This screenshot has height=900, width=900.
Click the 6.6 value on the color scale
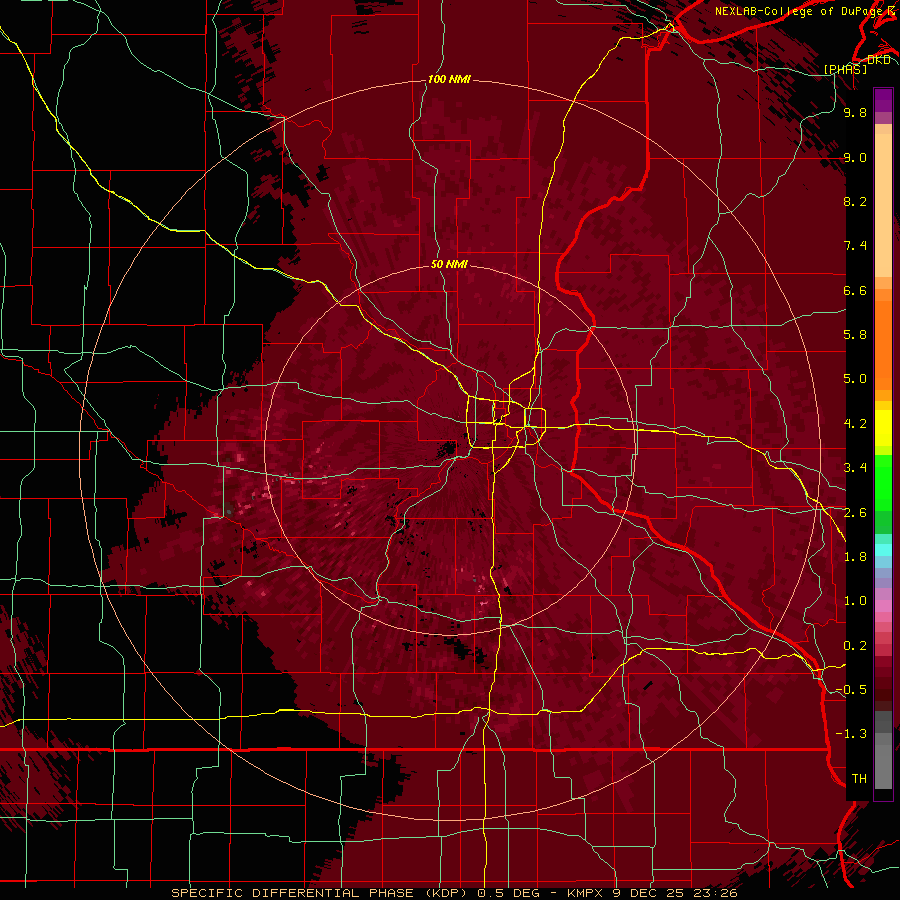click(x=855, y=290)
